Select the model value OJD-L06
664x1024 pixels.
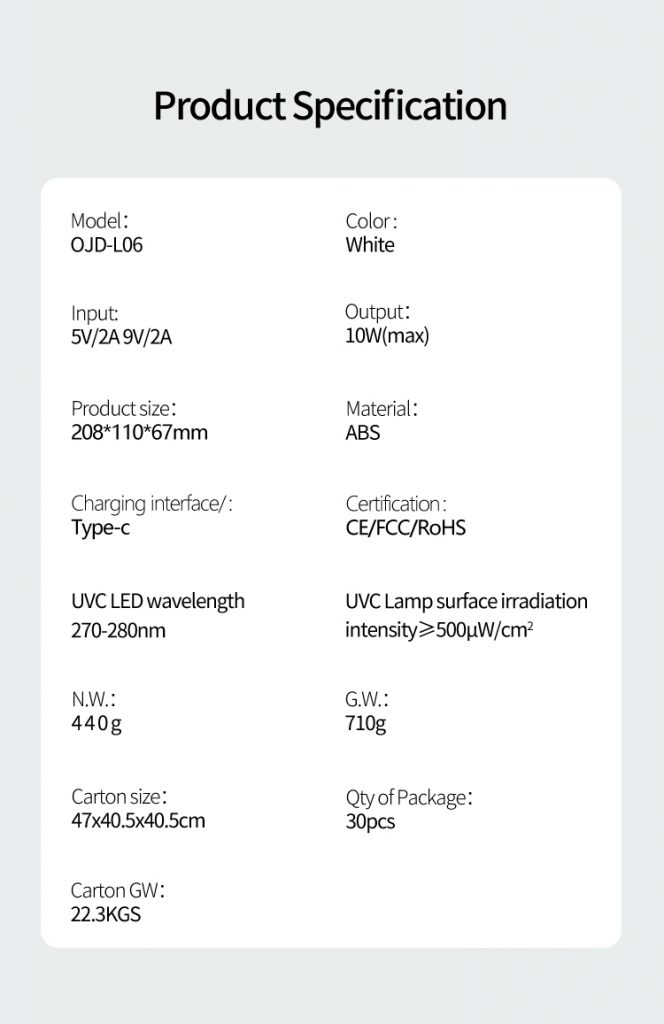point(106,245)
